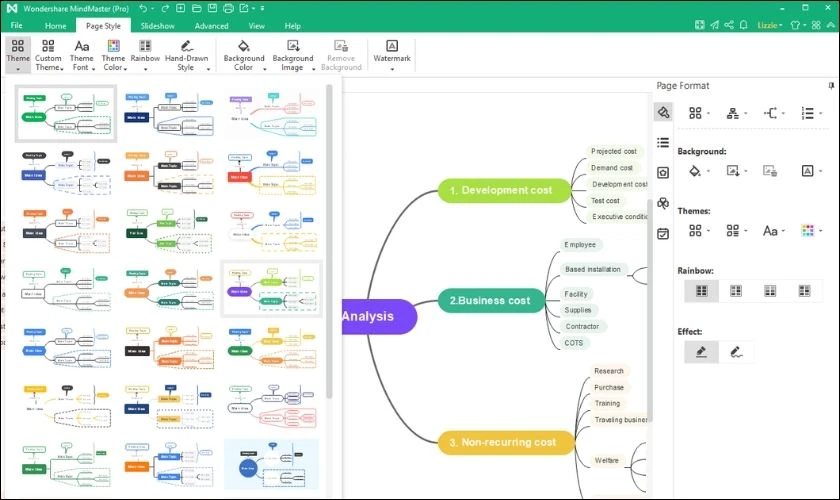Image resolution: width=840 pixels, height=500 pixels.
Task: Open watermark dropdown in Background section
Action: [x=812, y=171]
